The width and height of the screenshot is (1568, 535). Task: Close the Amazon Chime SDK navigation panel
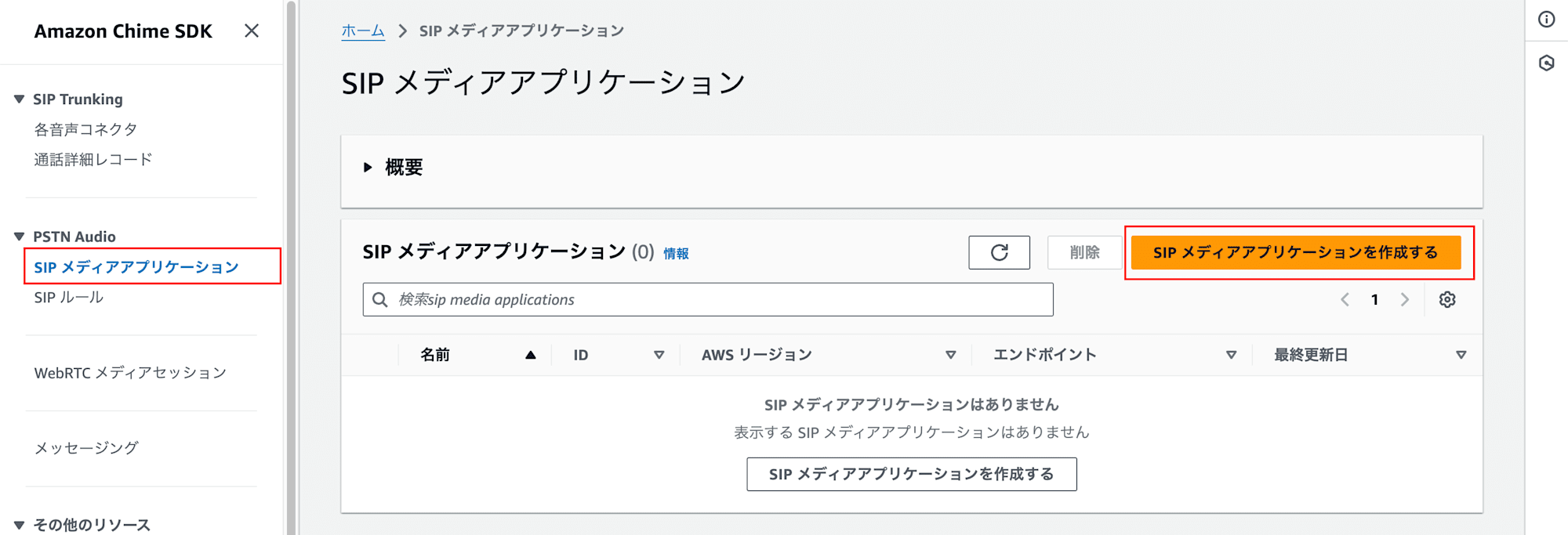(x=252, y=31)
